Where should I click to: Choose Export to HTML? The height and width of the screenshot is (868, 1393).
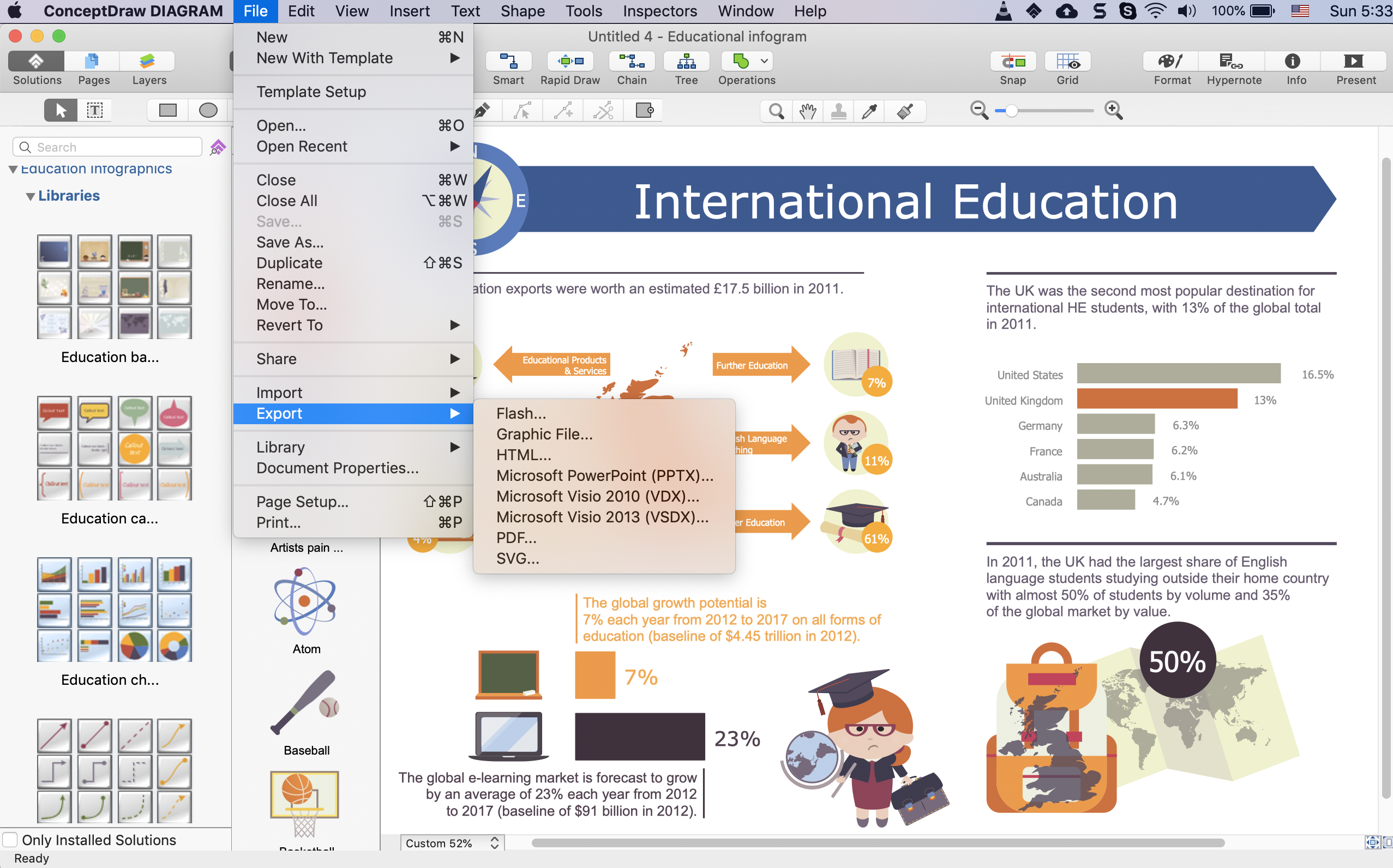(604, 455)
